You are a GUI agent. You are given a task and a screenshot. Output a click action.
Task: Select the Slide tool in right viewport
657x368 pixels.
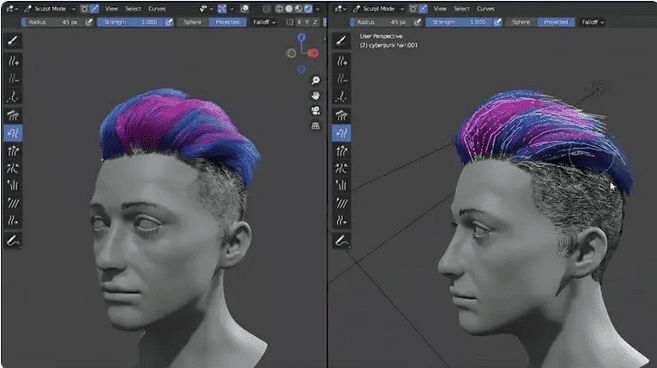pyautogui.click(x=341, y=220)
